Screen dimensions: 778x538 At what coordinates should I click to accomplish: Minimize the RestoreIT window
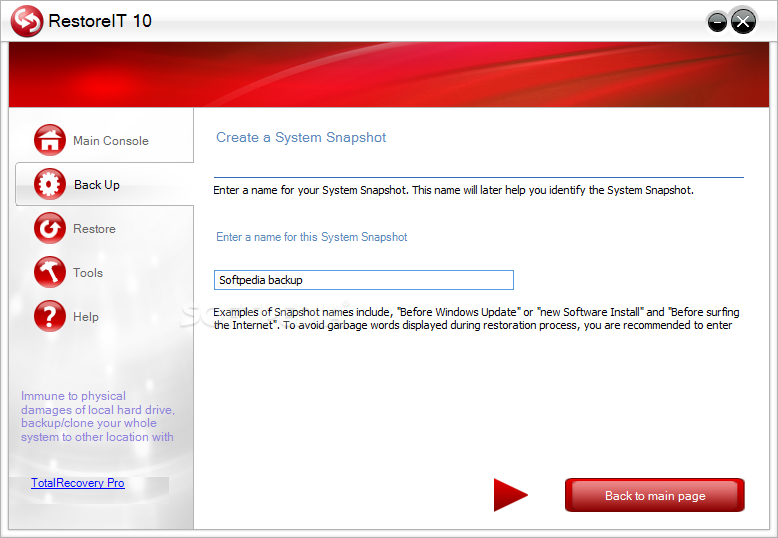(717, 22)
